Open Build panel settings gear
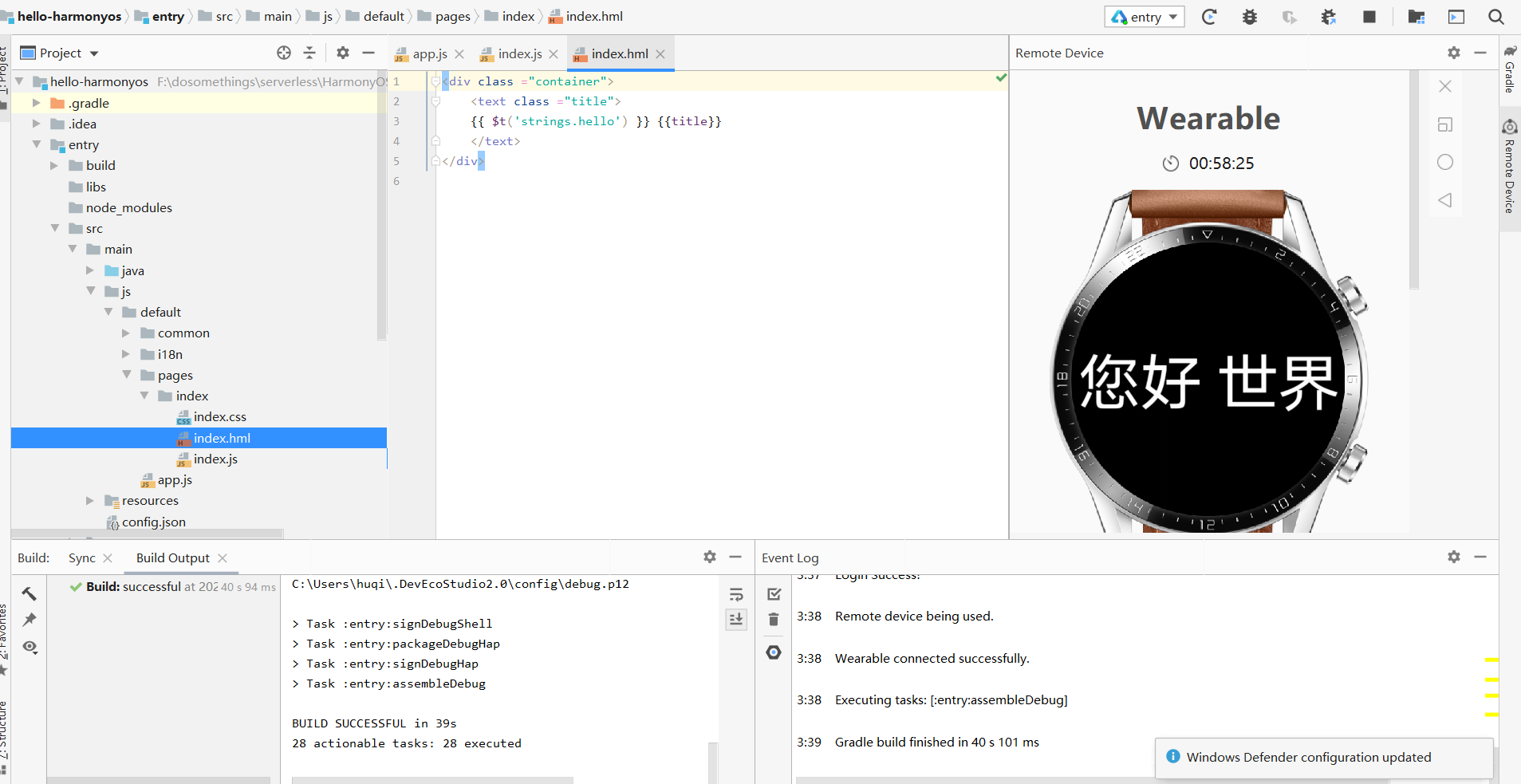 click(x=710, y=557)
